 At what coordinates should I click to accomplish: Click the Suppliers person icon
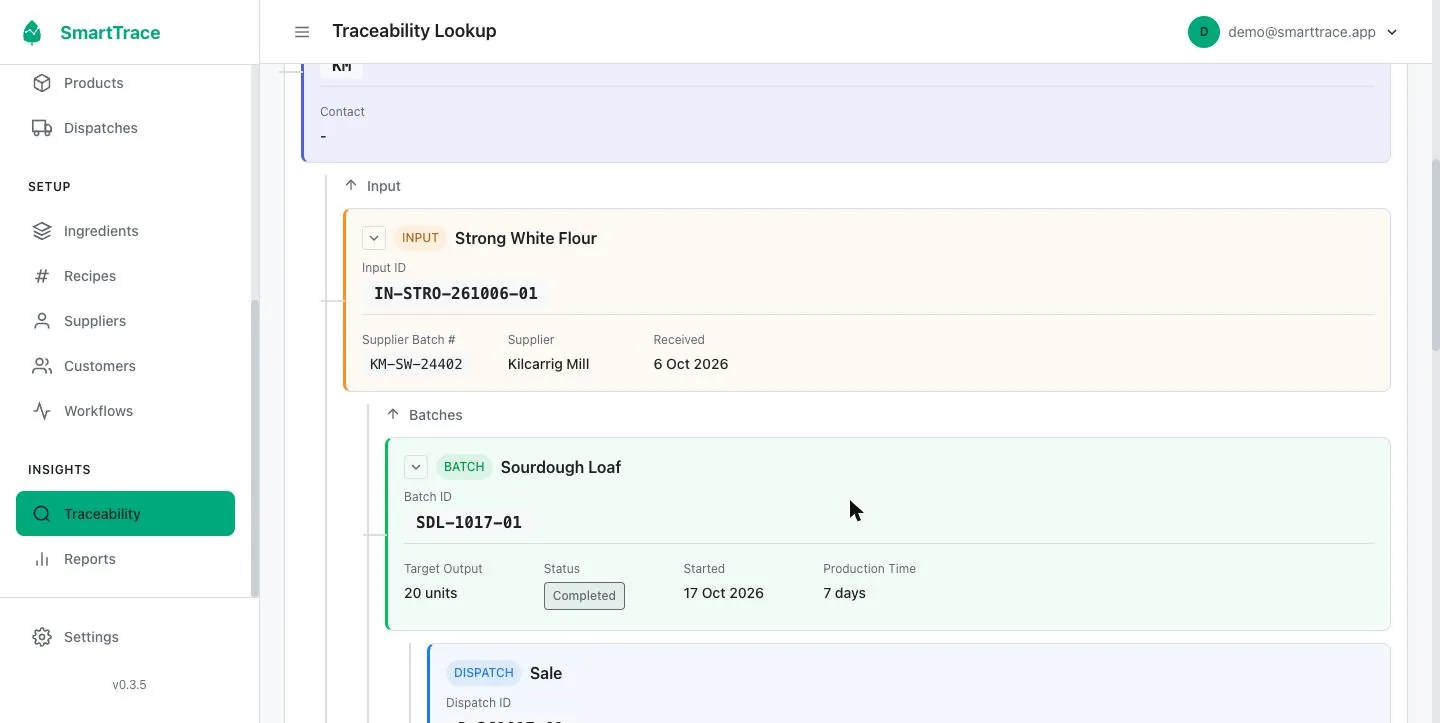(42, 321)
